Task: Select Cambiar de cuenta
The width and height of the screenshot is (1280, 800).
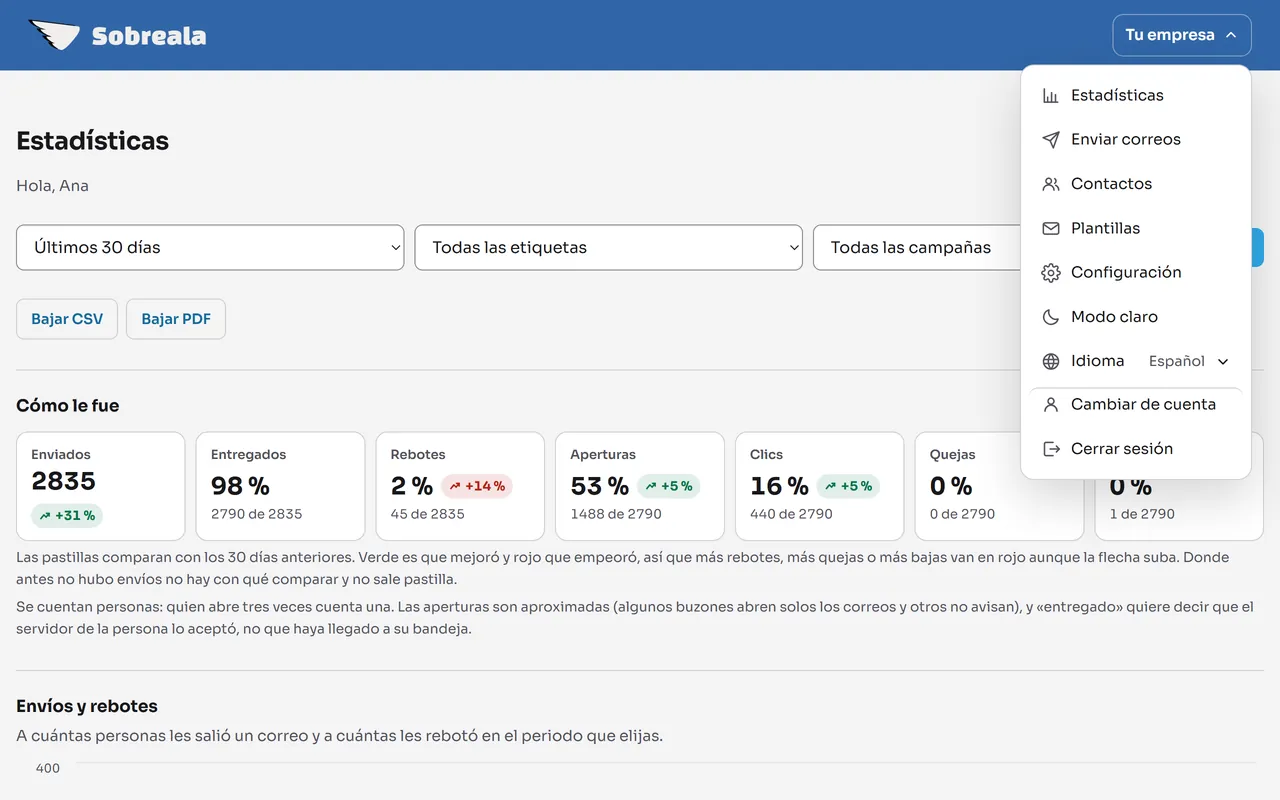Action: (1136, 405)
